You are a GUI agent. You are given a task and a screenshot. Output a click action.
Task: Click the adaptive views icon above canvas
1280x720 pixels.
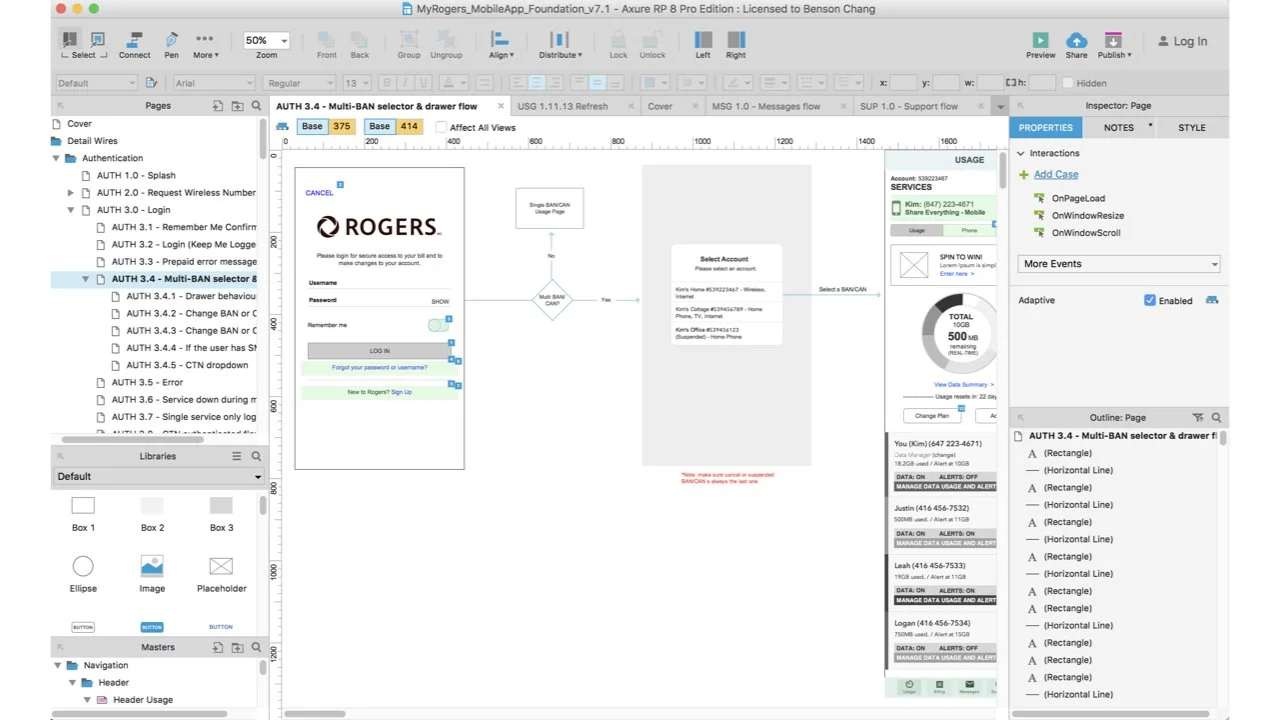point(282,127)
